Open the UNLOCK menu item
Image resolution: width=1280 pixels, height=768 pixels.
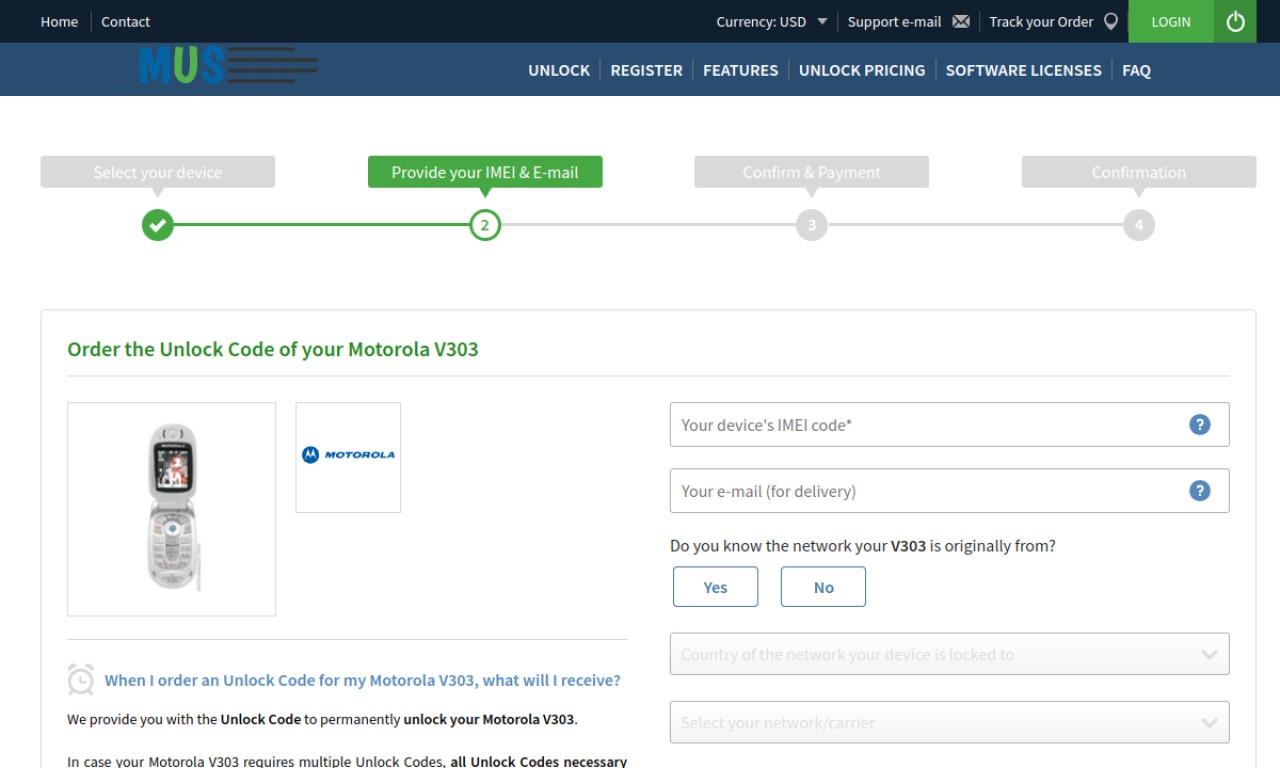pyautogui.click(x=559, y=70)
